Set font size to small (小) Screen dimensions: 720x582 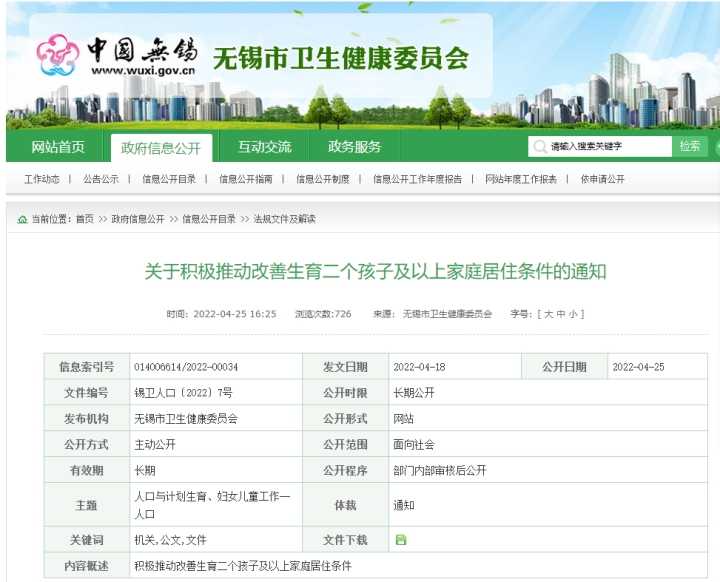(x=573, y=314)
